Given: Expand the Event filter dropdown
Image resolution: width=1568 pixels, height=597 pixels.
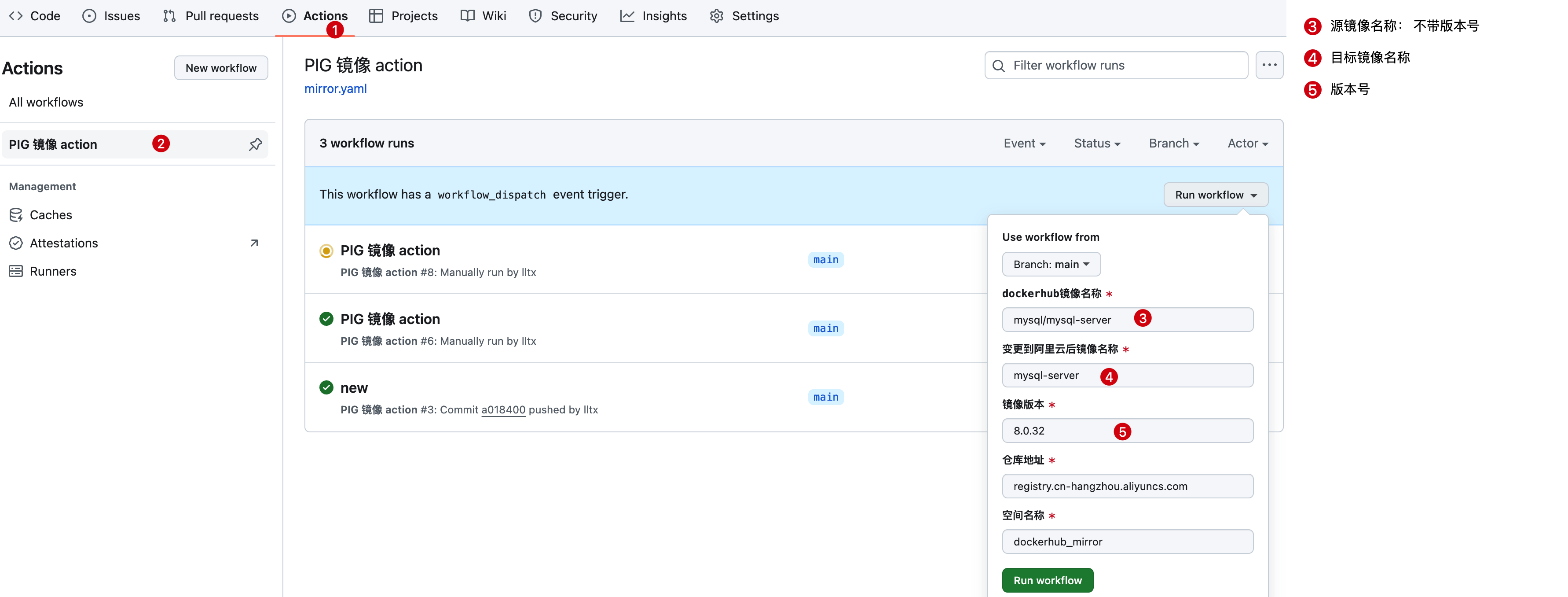Looking at the screenshot, I should coord(1024,143).
